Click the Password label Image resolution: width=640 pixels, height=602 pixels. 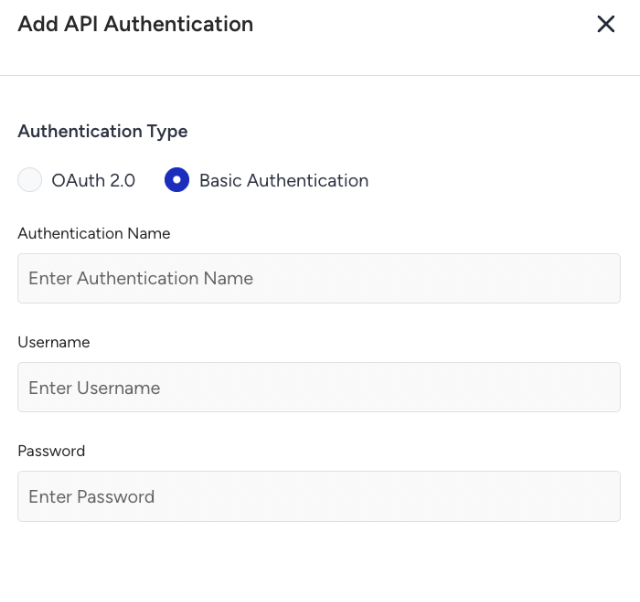click(x=51, y=451)
